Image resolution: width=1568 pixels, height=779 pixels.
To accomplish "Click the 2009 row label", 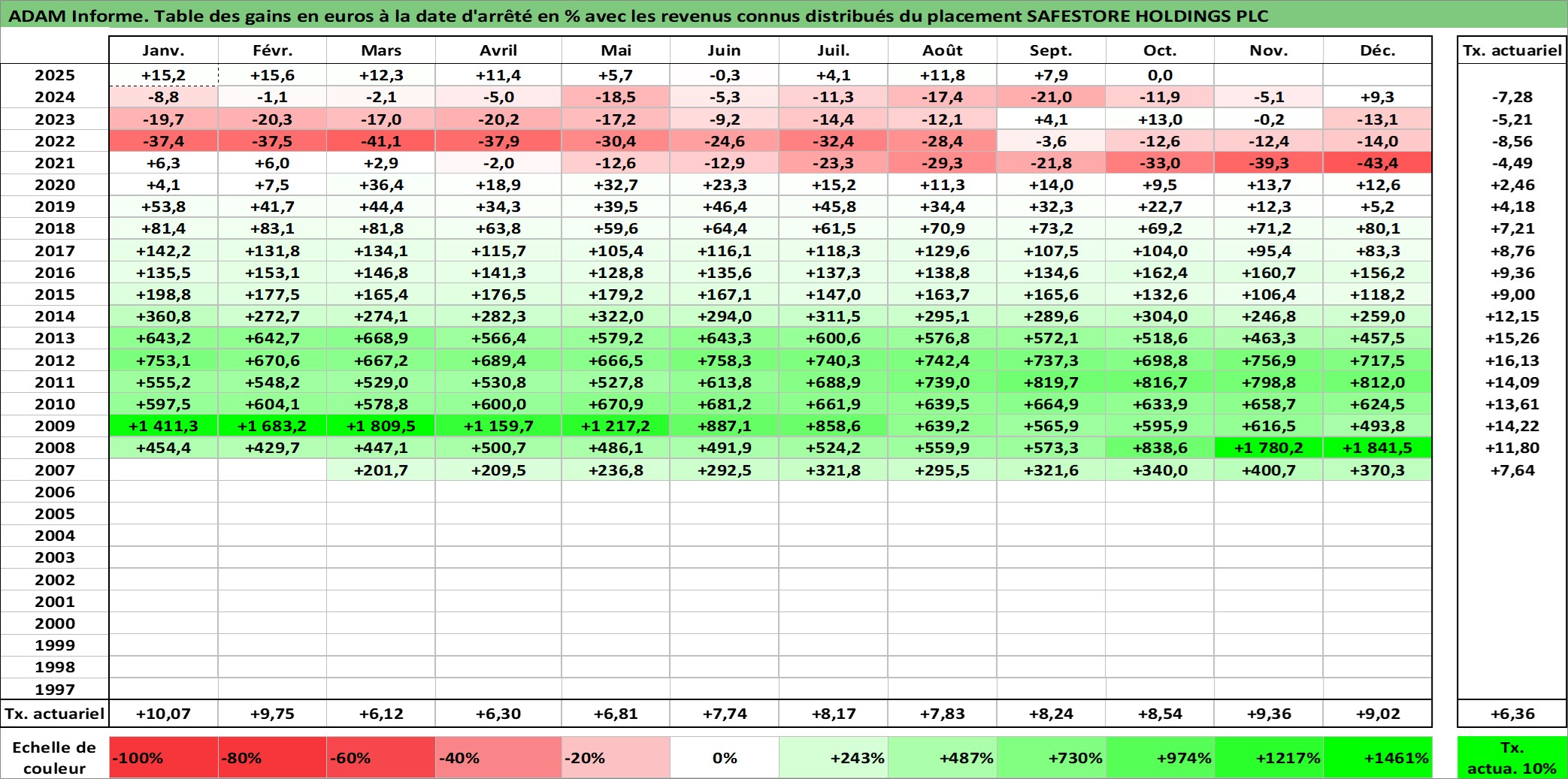I will click(55, 426).
